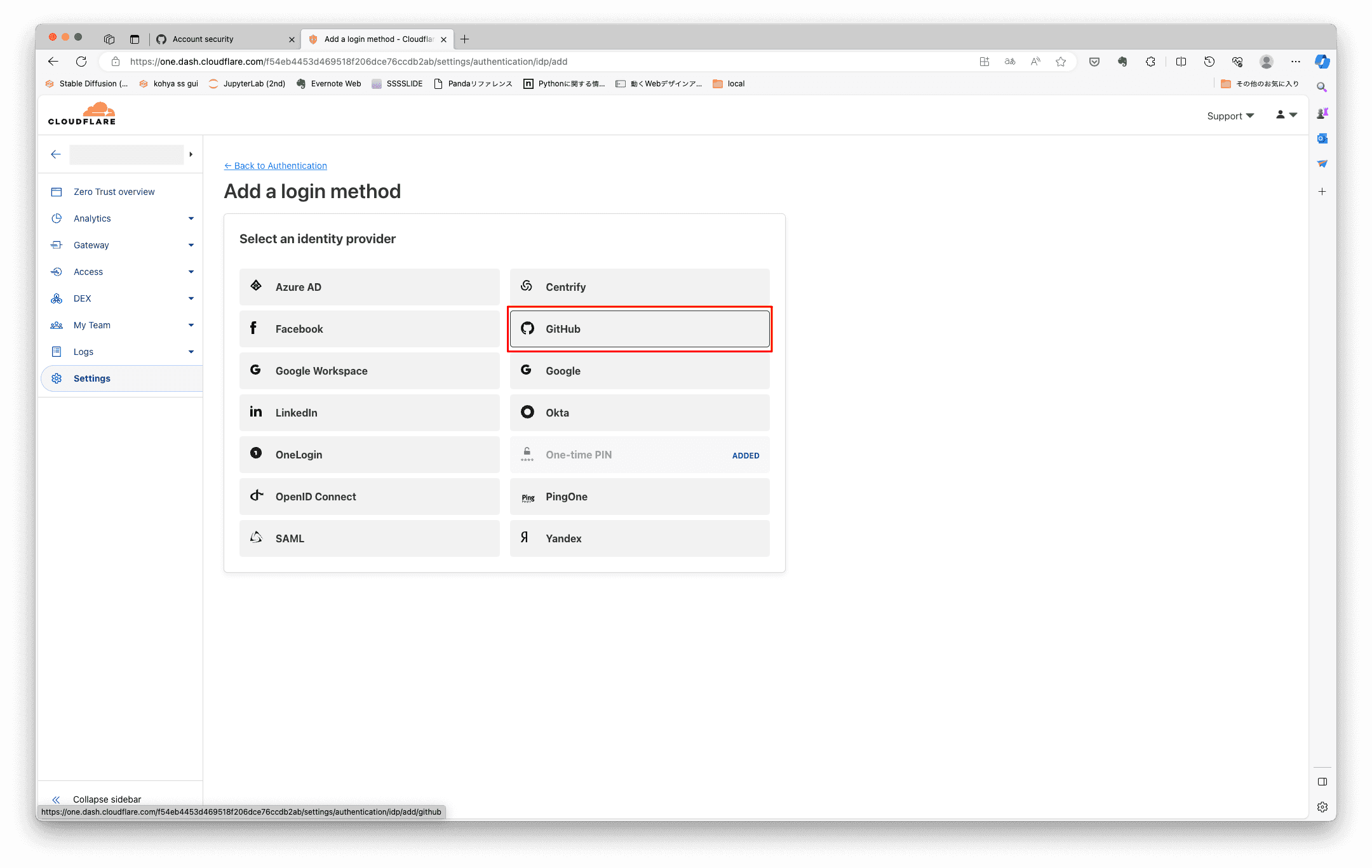Screen dimensions: 1372x868
Task: Click the Facebook logo icon
Action: click(x=253, y=328)
